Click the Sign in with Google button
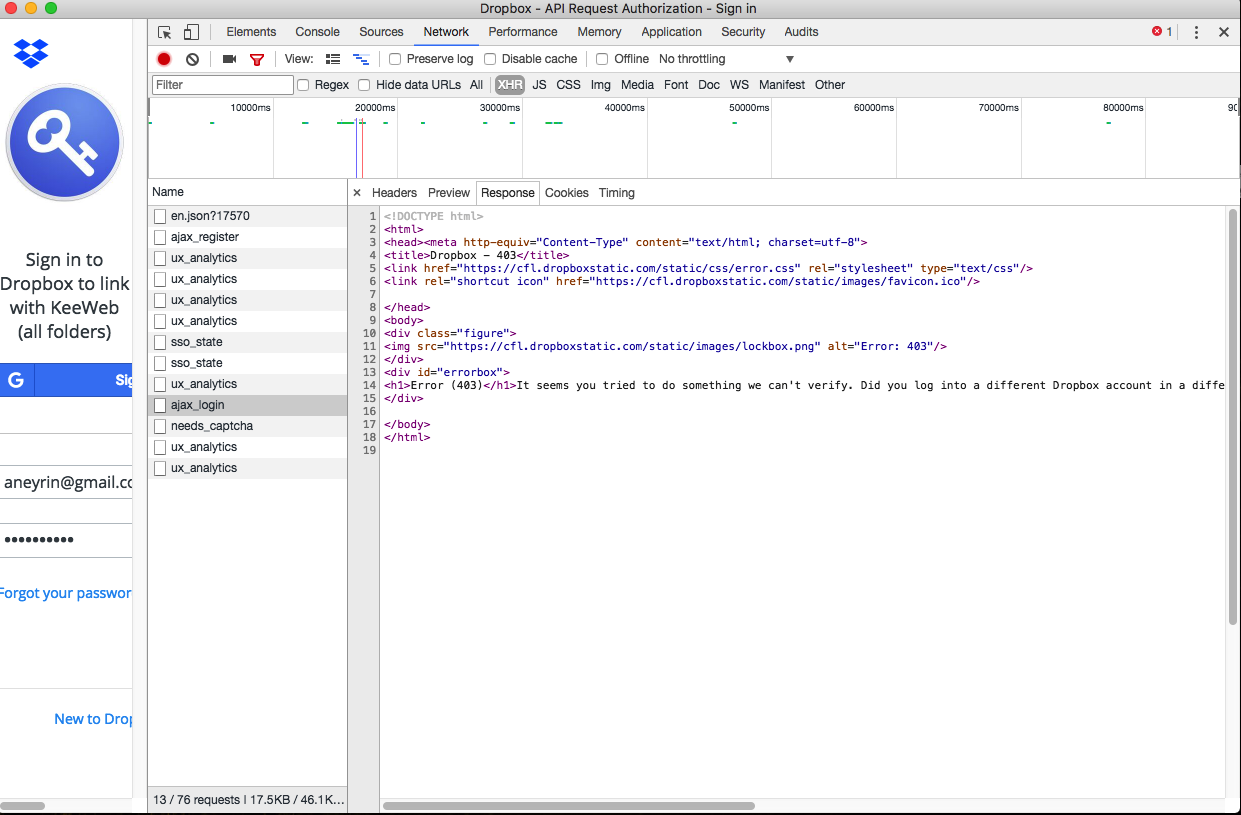1241x815 pixels. point(66,380)
